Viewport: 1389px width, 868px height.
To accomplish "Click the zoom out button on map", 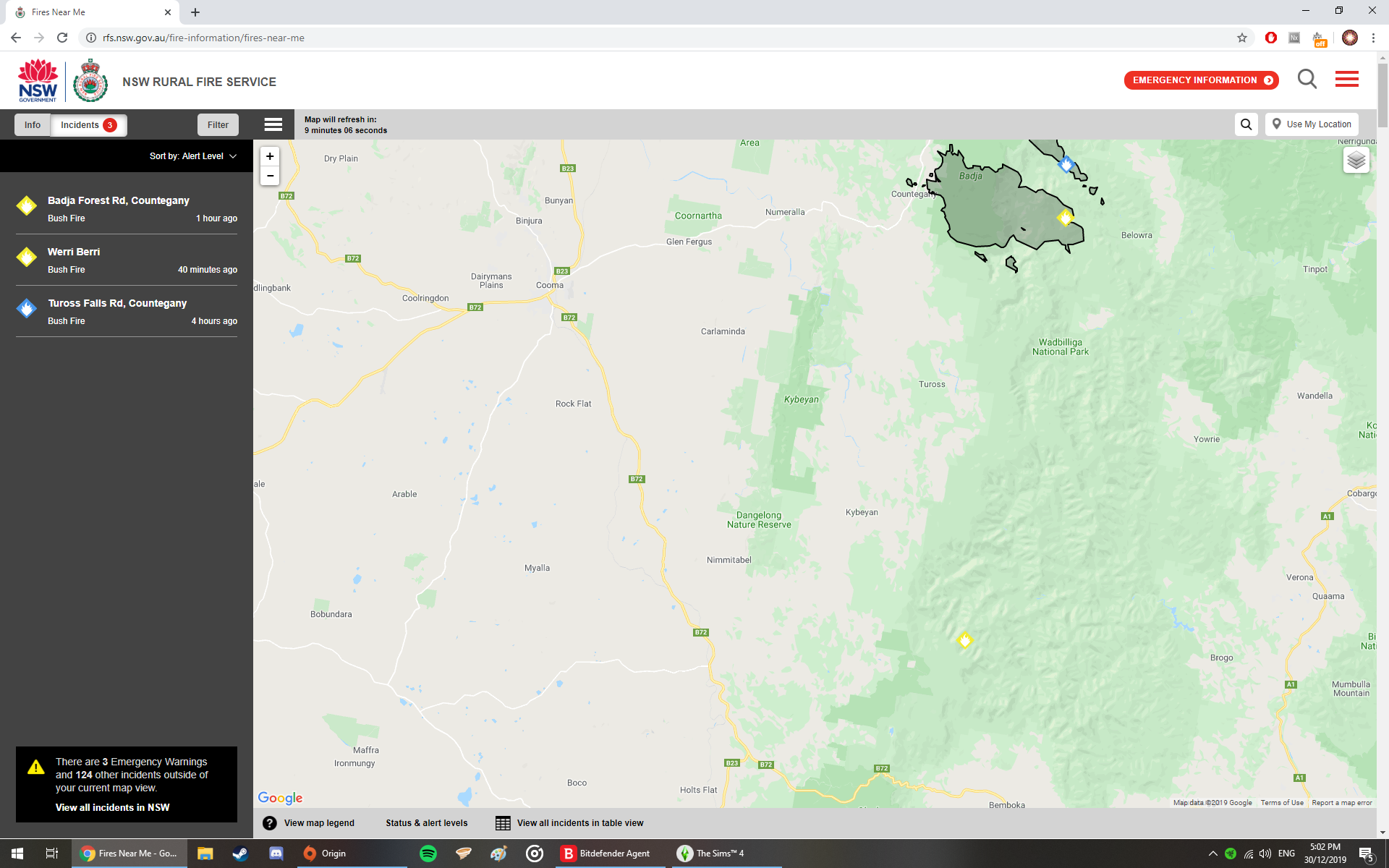I will pyautogui.click(x=270, y=177).
